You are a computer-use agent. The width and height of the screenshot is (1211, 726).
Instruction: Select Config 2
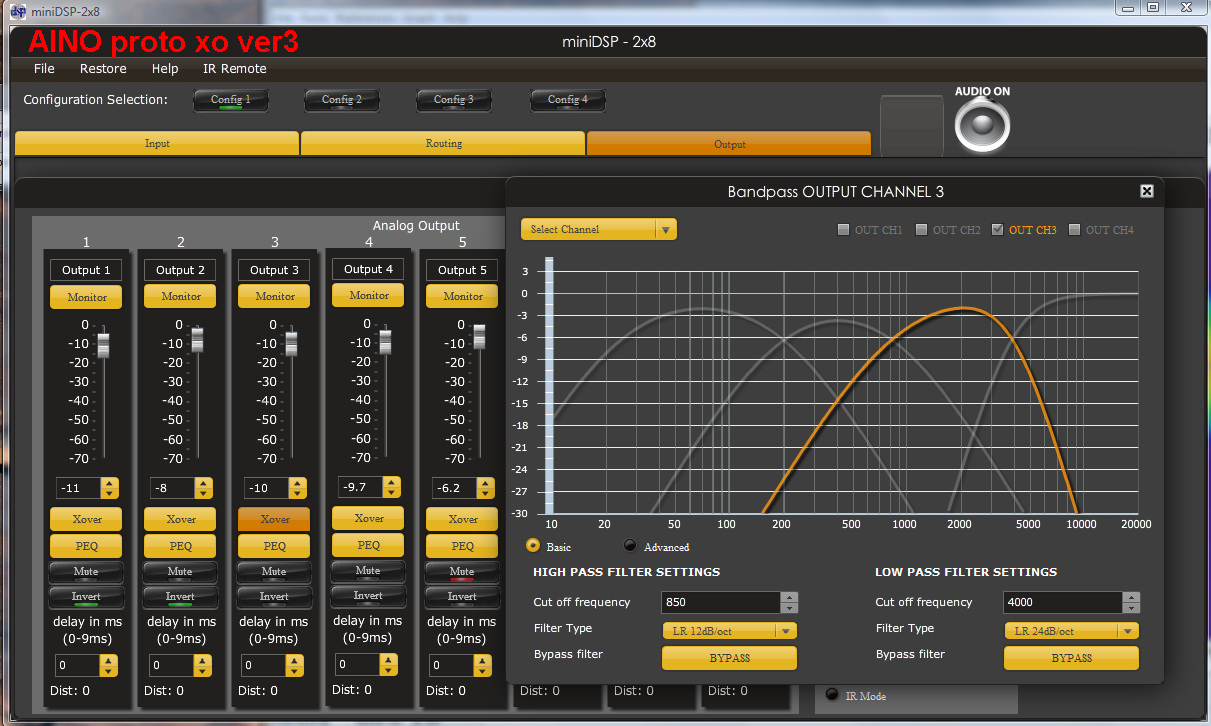[x=342, y=100]
